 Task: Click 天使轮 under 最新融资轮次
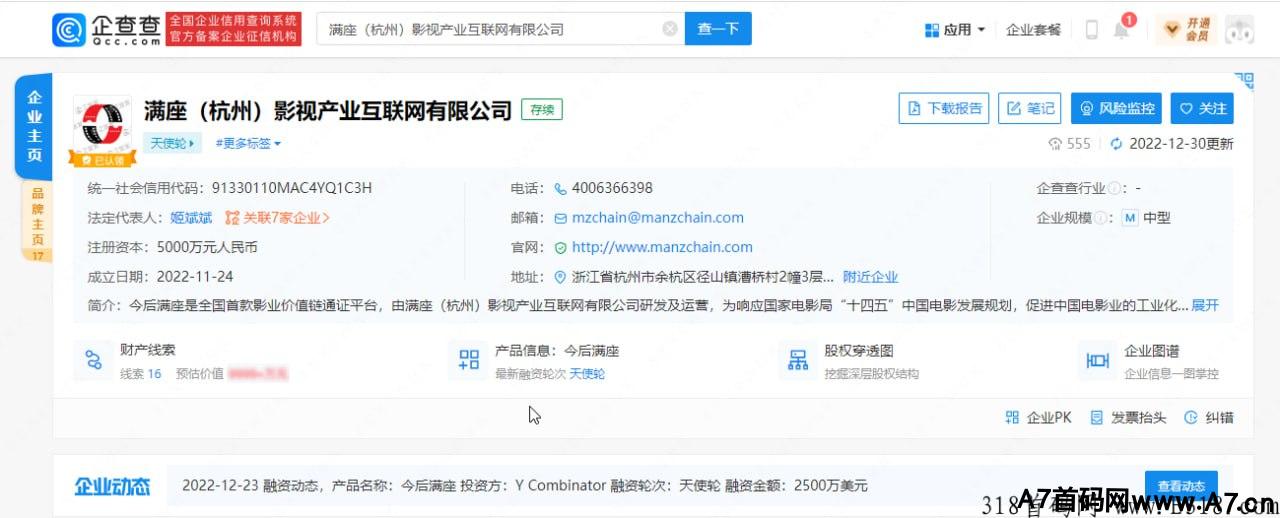587,374
